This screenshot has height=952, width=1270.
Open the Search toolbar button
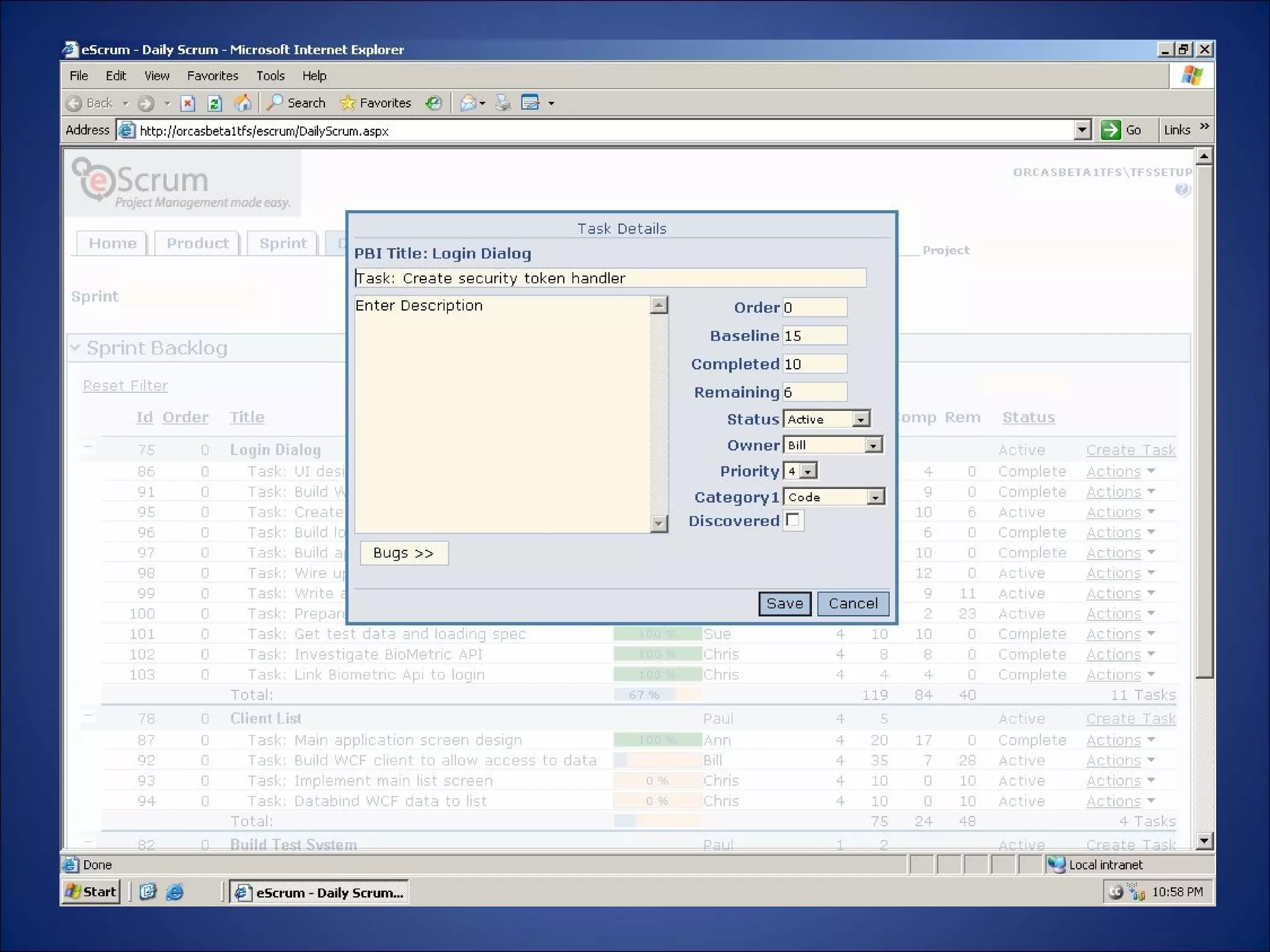coord(296,103)
